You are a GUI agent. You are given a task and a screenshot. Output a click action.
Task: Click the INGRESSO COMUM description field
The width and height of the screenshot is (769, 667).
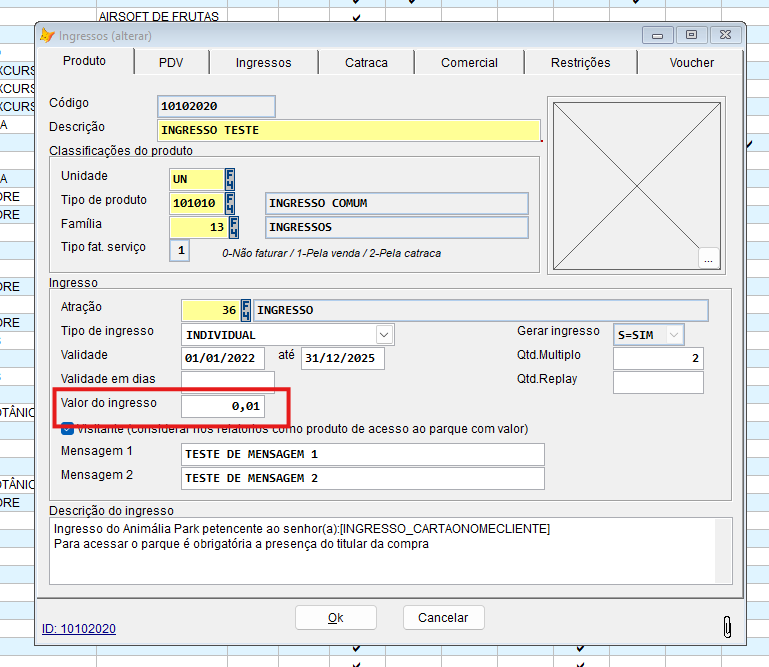[x=397, y=203]
